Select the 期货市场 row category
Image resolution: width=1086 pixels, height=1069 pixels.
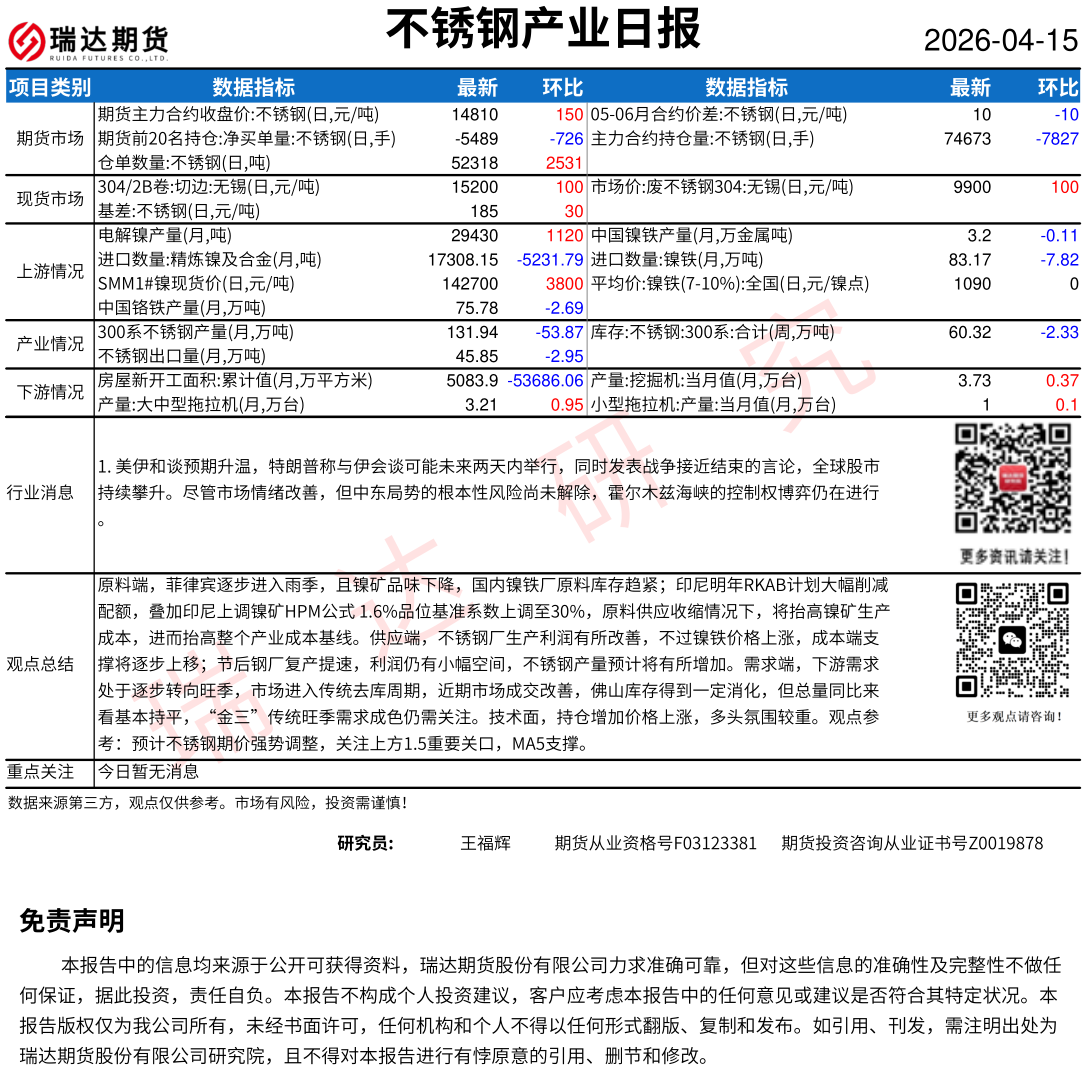pos(50,138)
